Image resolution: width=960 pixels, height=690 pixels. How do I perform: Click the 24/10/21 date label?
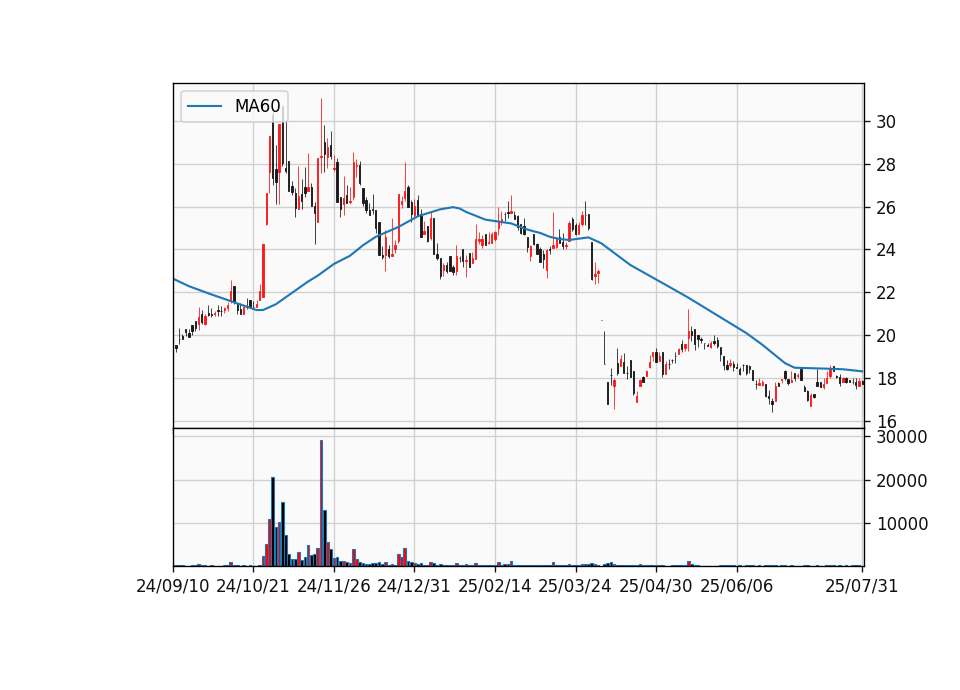pos(253,586)
